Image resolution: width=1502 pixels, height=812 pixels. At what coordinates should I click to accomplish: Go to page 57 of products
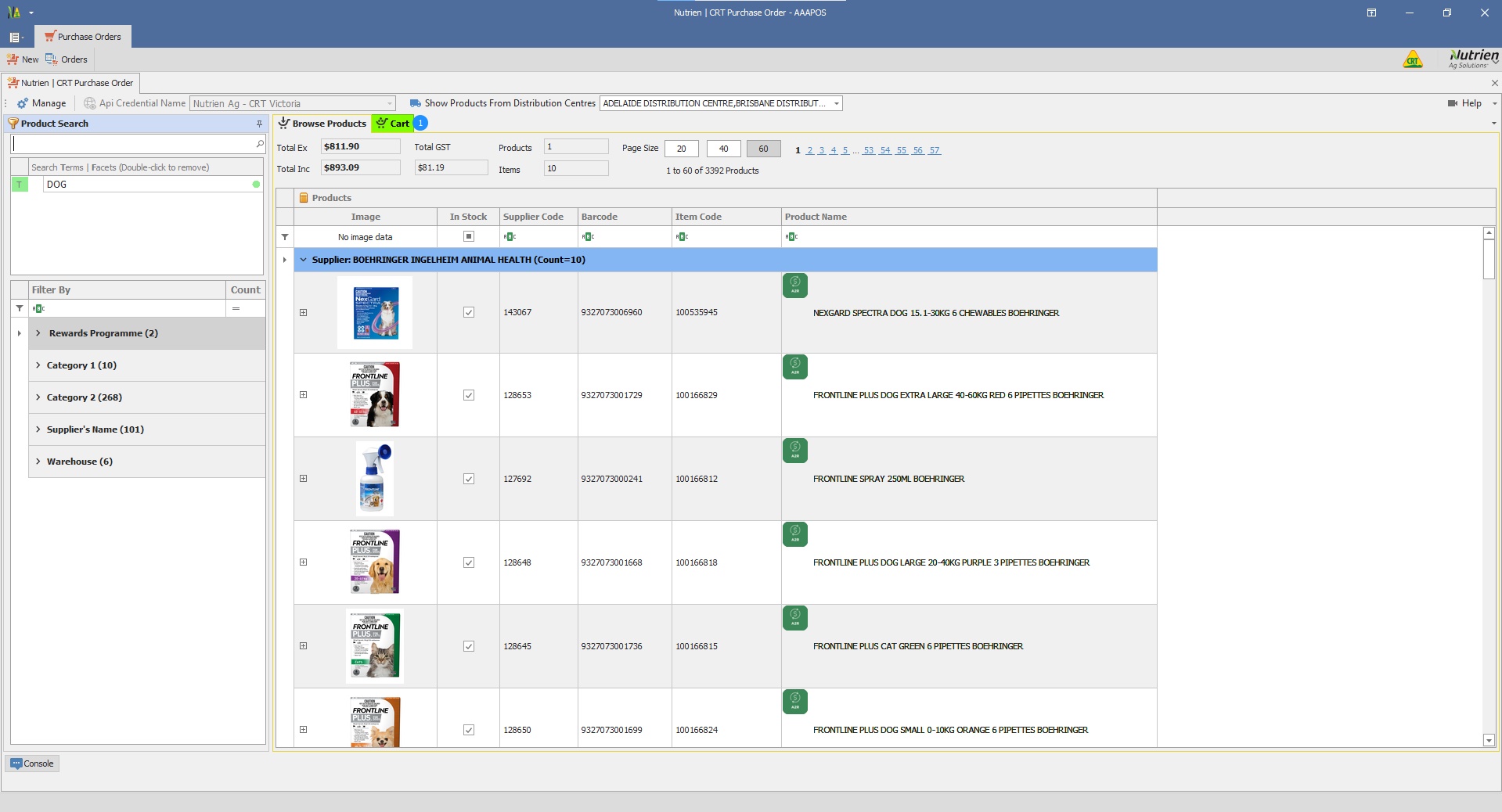pyautogui.click(x=935, y=150)
